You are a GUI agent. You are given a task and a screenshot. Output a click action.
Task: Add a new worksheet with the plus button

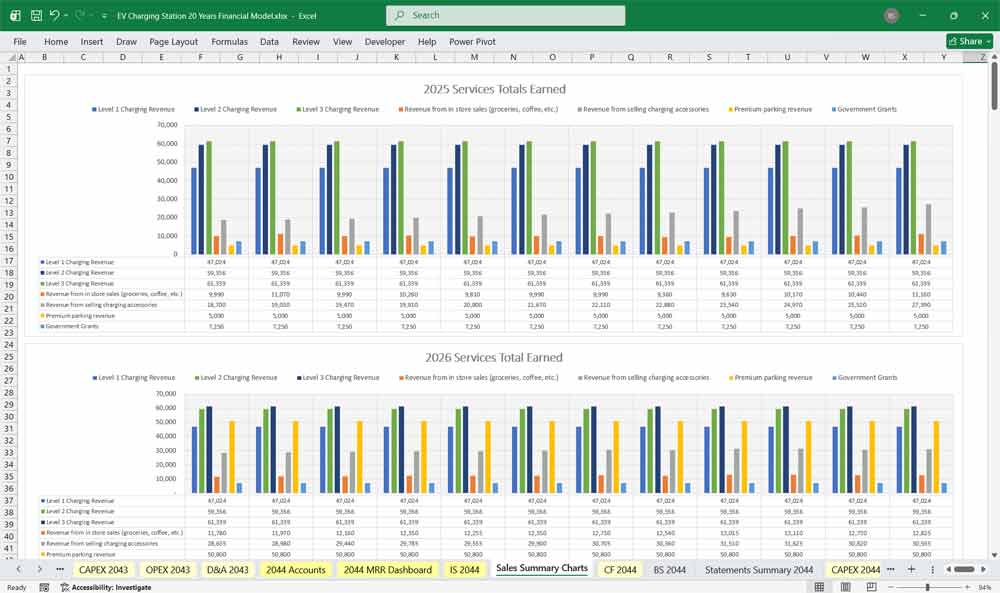tap(912, 570)
